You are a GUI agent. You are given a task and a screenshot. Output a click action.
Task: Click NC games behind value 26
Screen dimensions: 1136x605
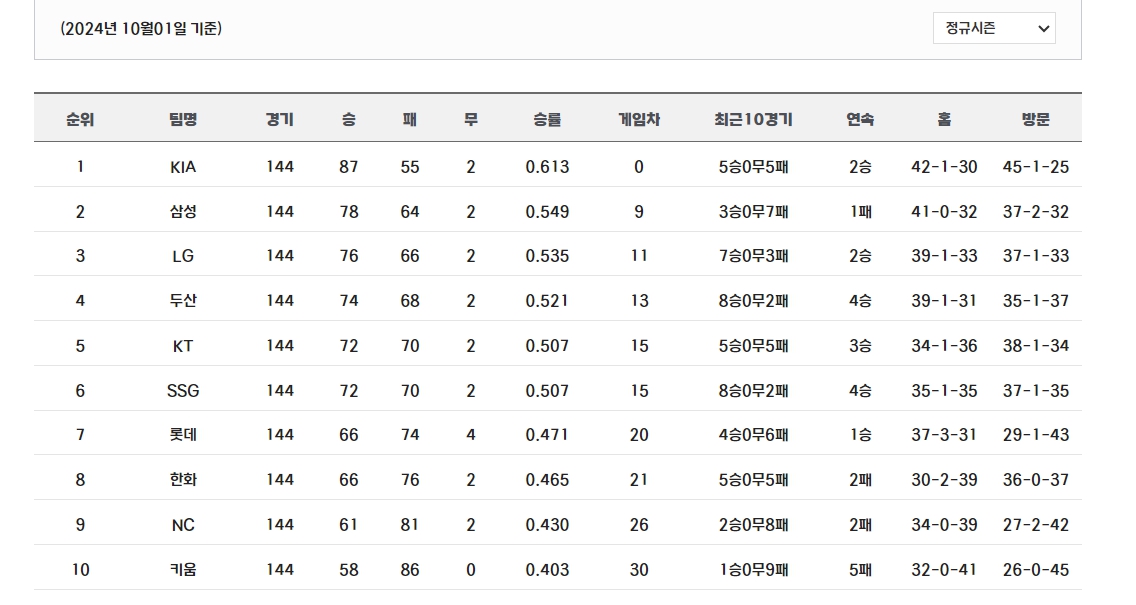639,525
